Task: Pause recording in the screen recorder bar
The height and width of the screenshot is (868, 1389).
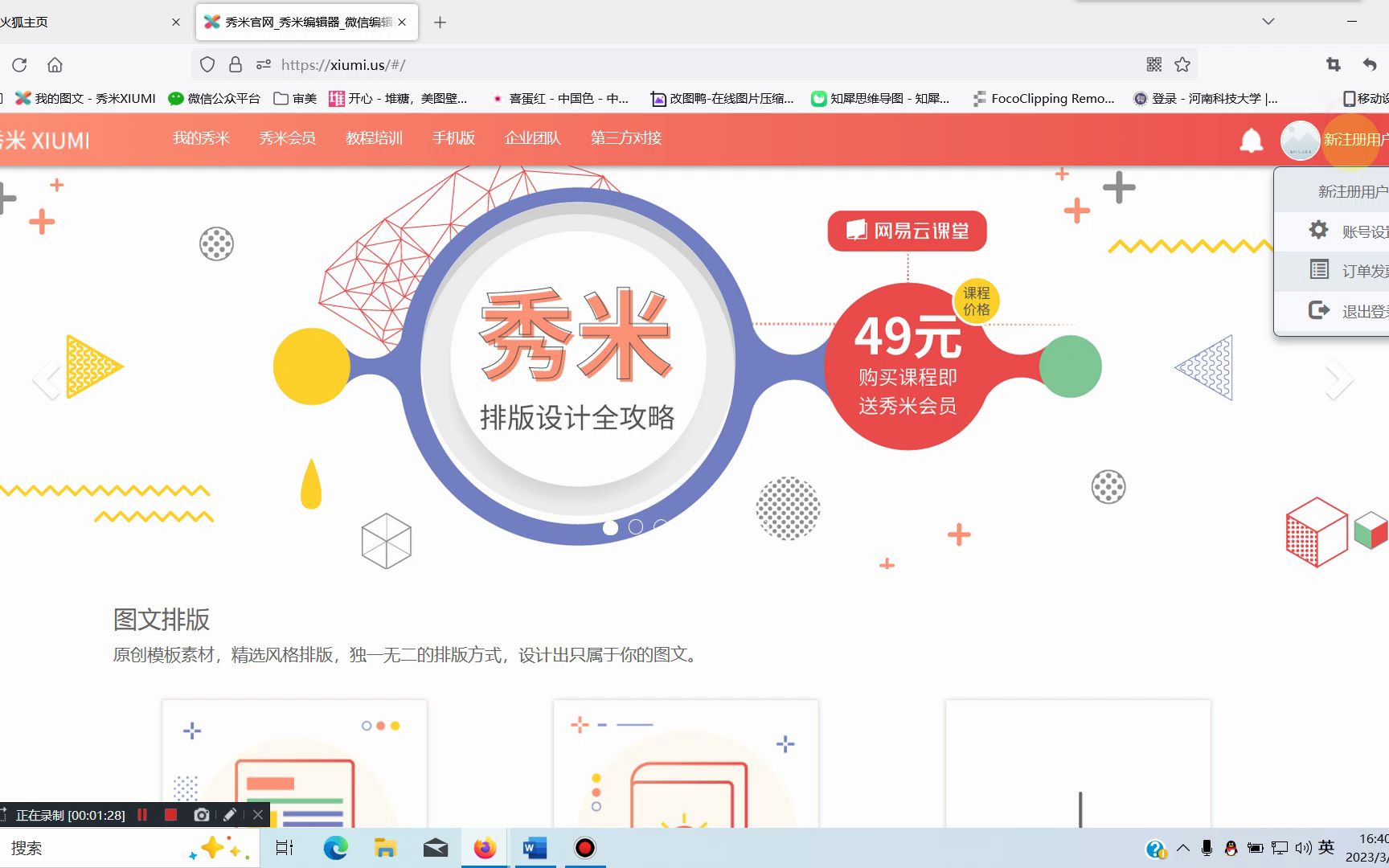Action: [x=142, y=815]
